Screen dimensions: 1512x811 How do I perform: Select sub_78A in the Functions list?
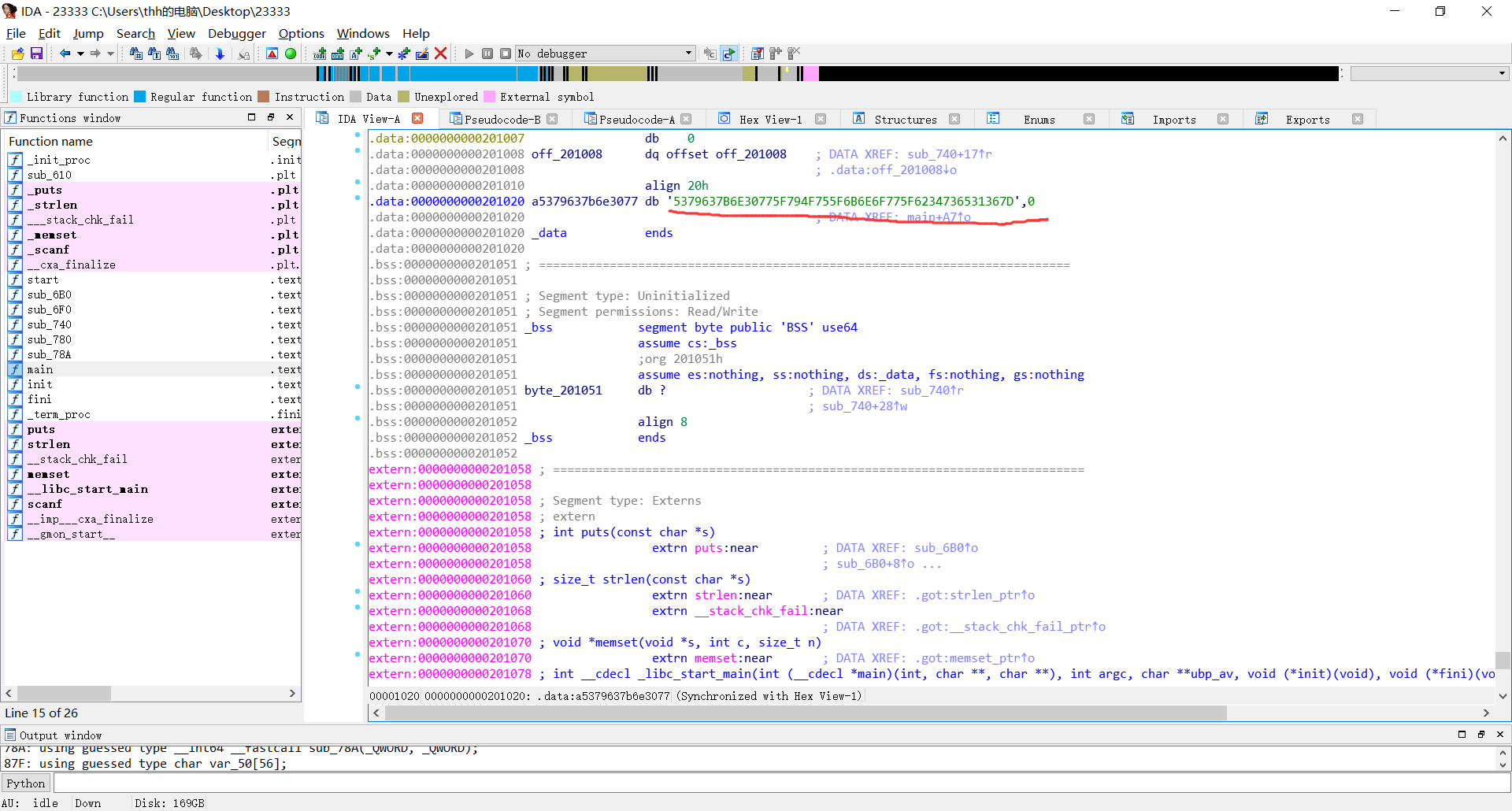pyautogui.click(x=154, y=354)
